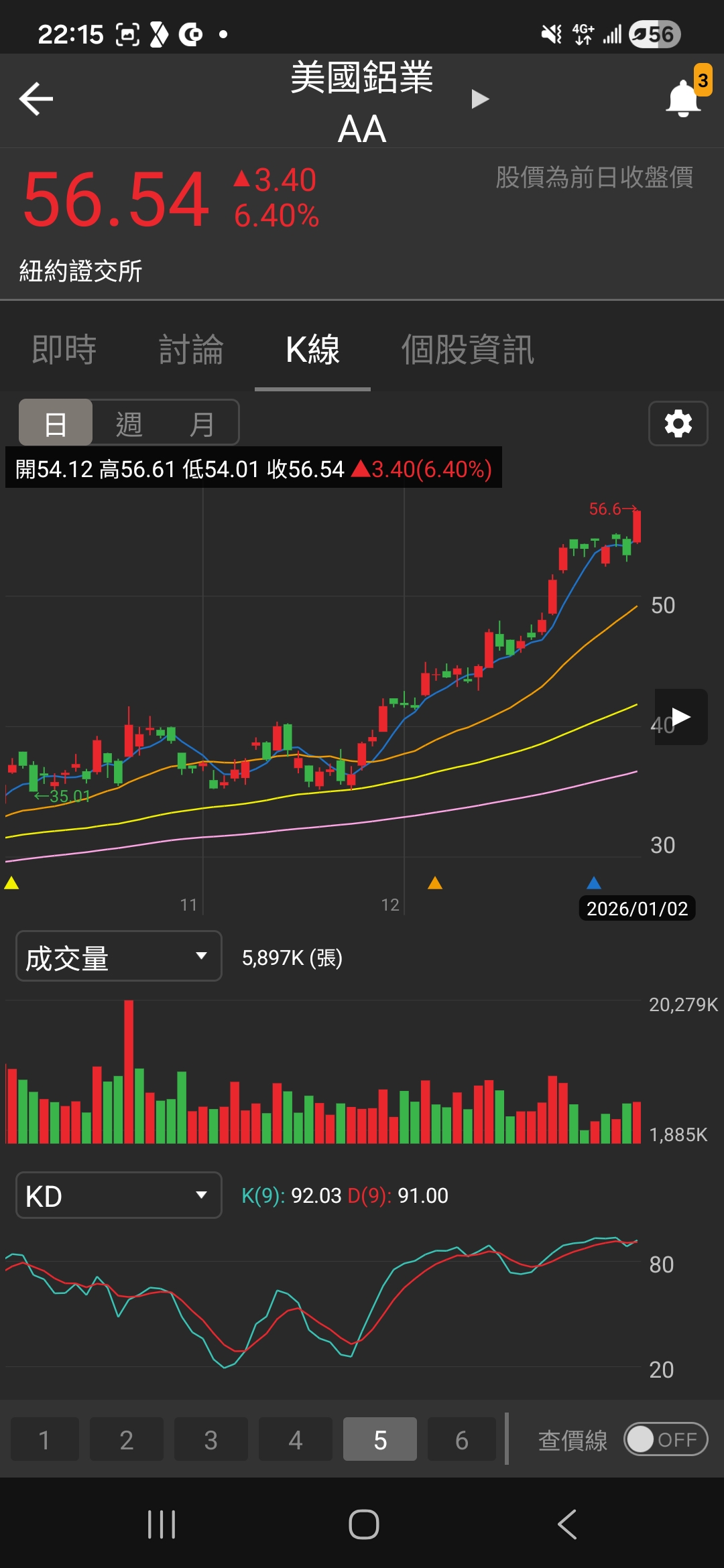Open Android recent apps button
This screenshot has height=1568, width=724.
[x=162, y=1524]
